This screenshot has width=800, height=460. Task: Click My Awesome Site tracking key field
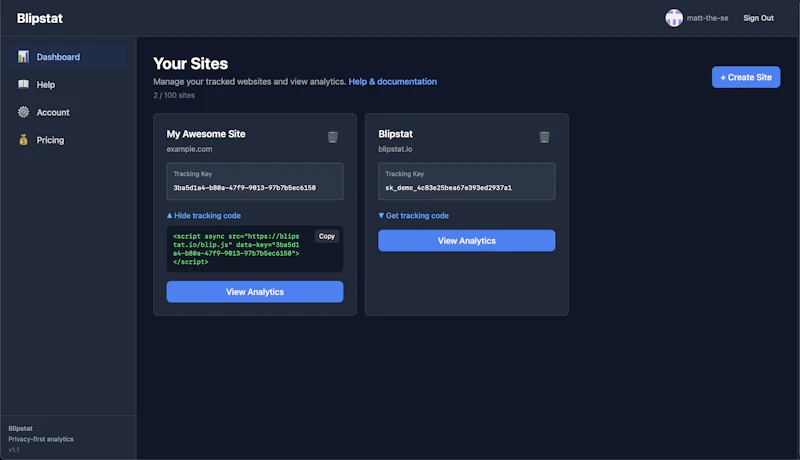[x=255, y=181]
